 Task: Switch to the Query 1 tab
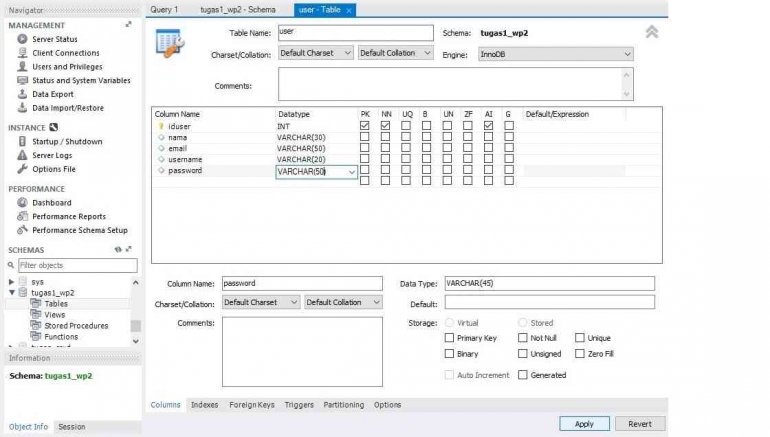coord(165,10)
